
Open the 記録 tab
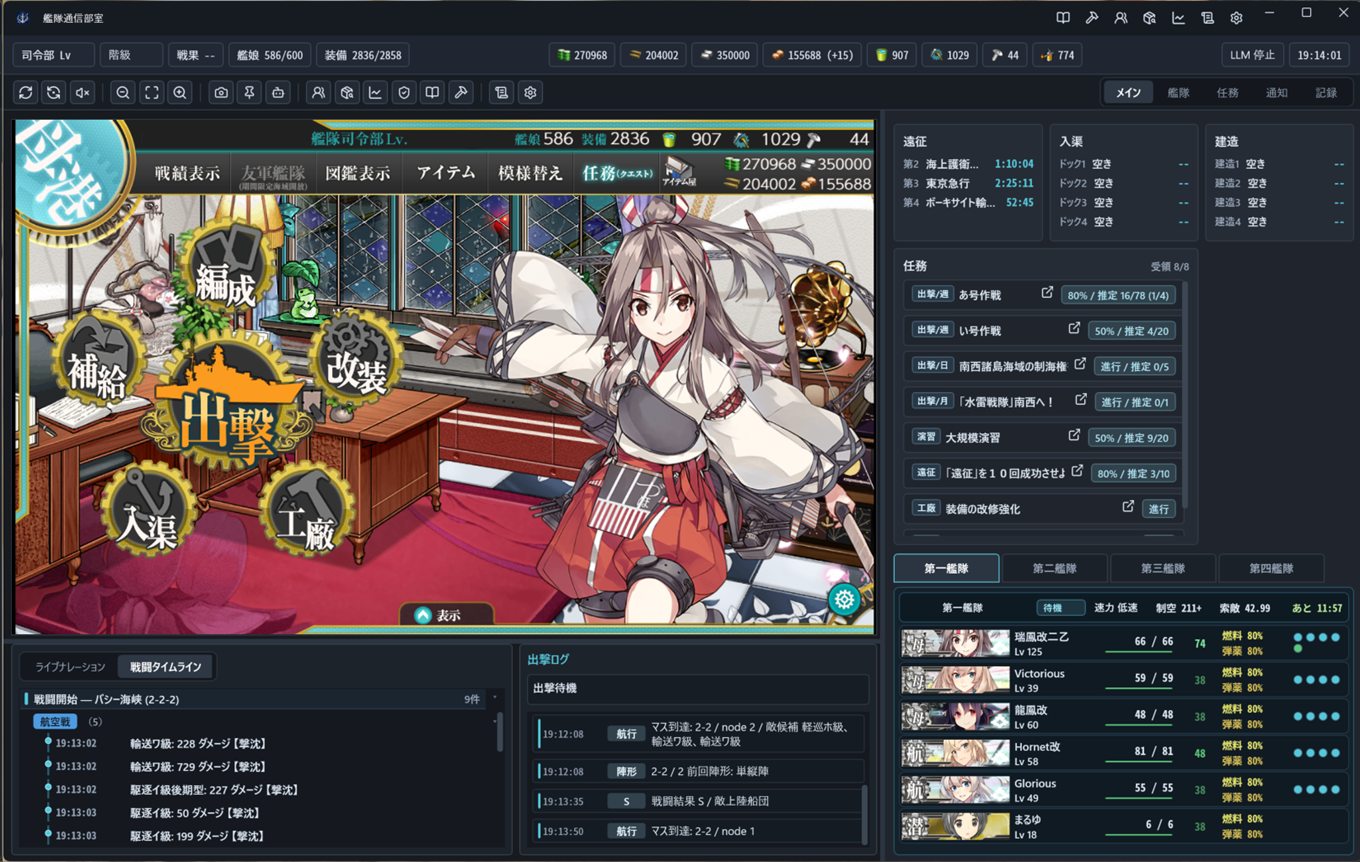pos(1326,92)
